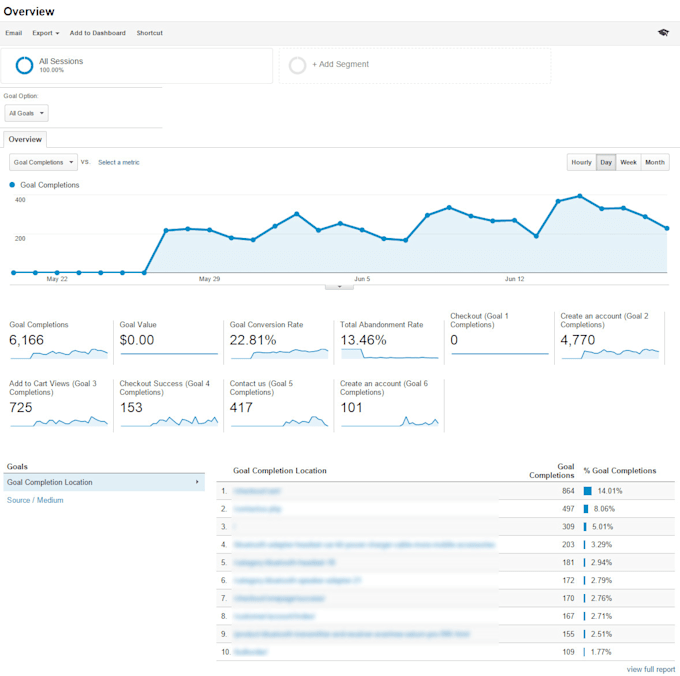Click the Add to Cart Views value 725
Viewport: 680px width, 676px height.
click(x=21, y=407)
